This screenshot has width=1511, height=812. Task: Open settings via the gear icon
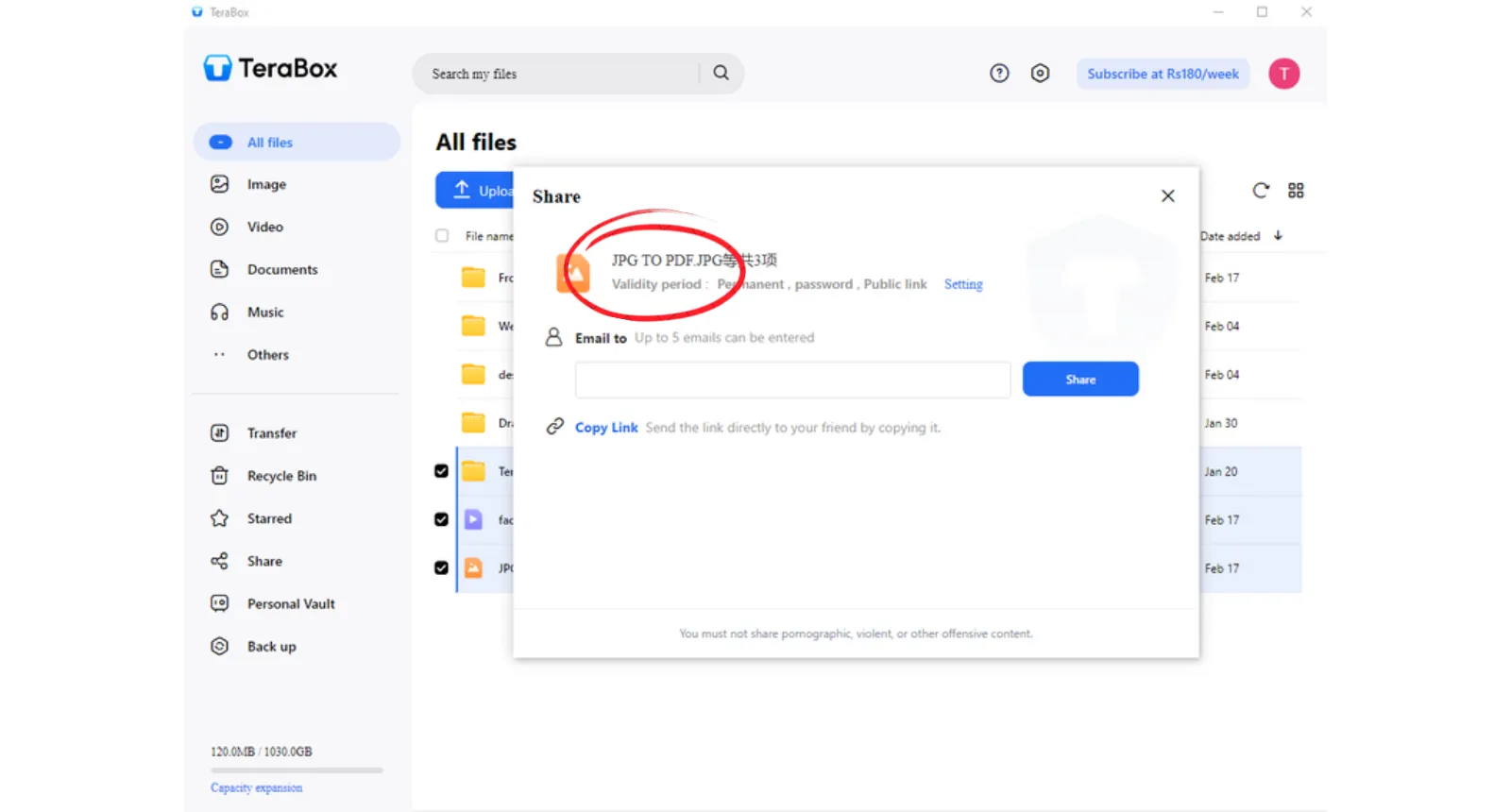[x=1040, y=74]
